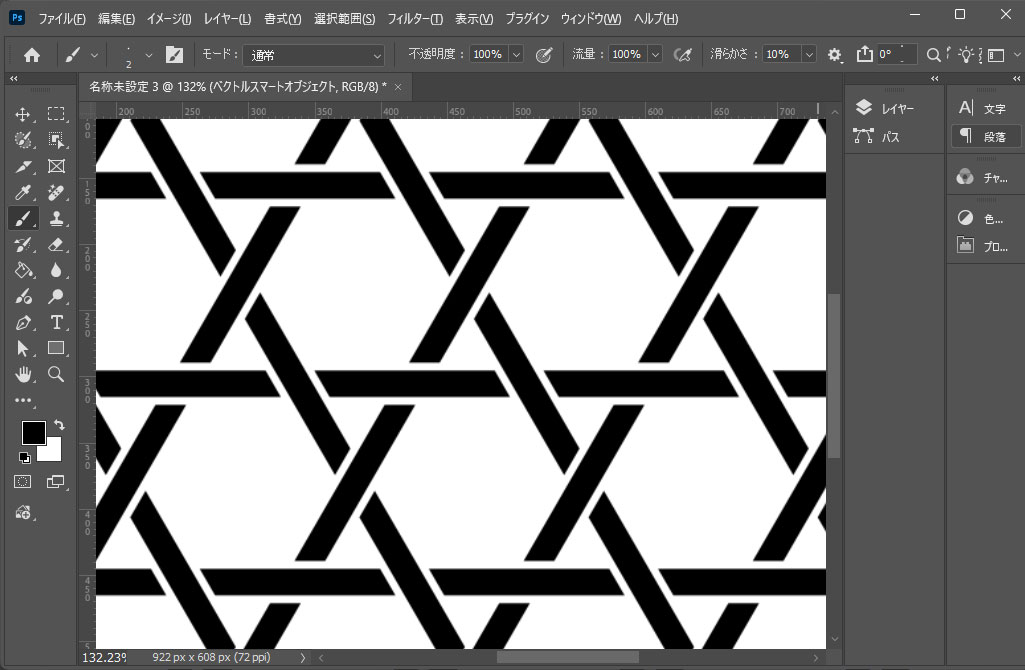Select the Rectangular Marquee tool
This screenshot has width=1025, height=670.
coord(56,114)
